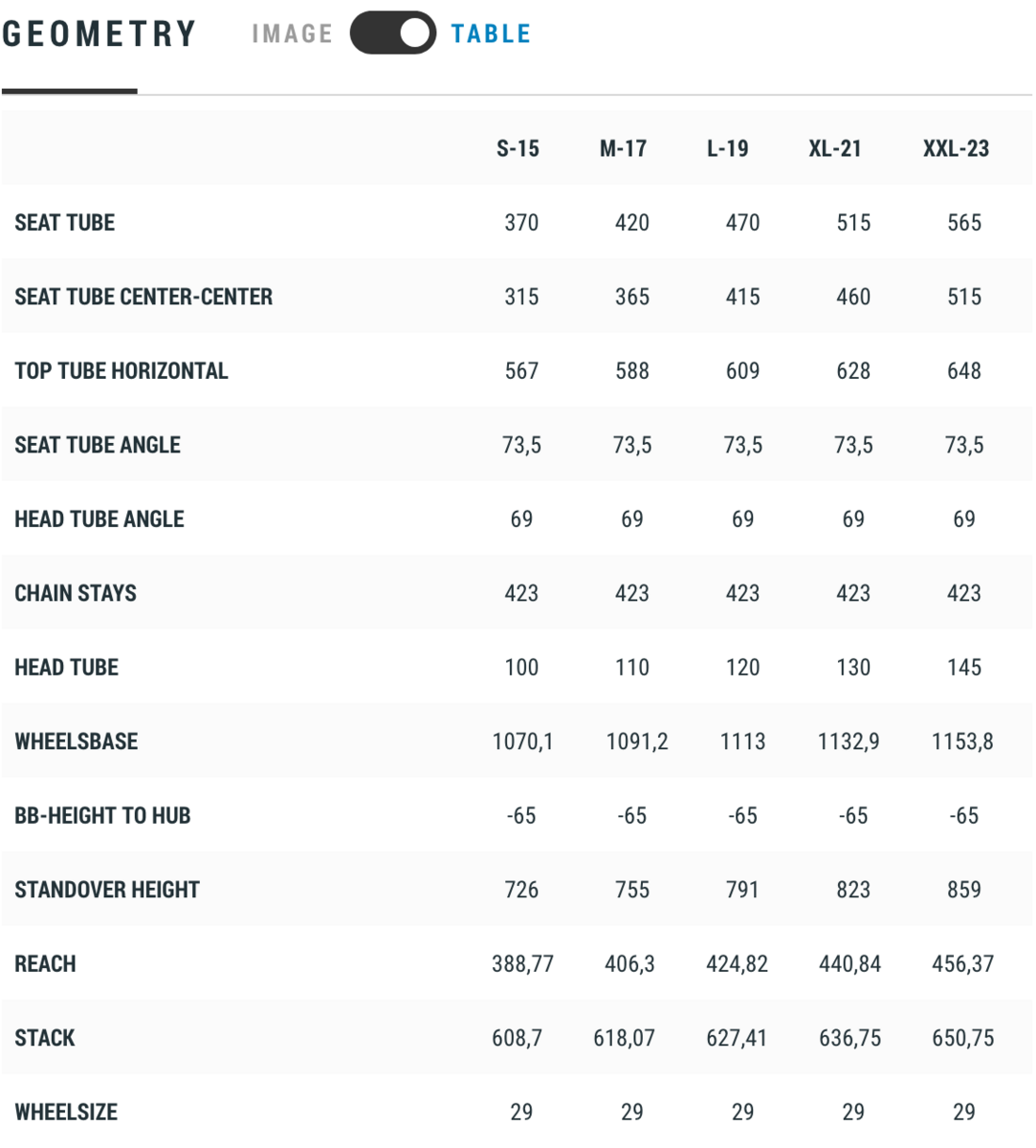
Task: Select the L-19 size column header
Action: tap(727, 149)
